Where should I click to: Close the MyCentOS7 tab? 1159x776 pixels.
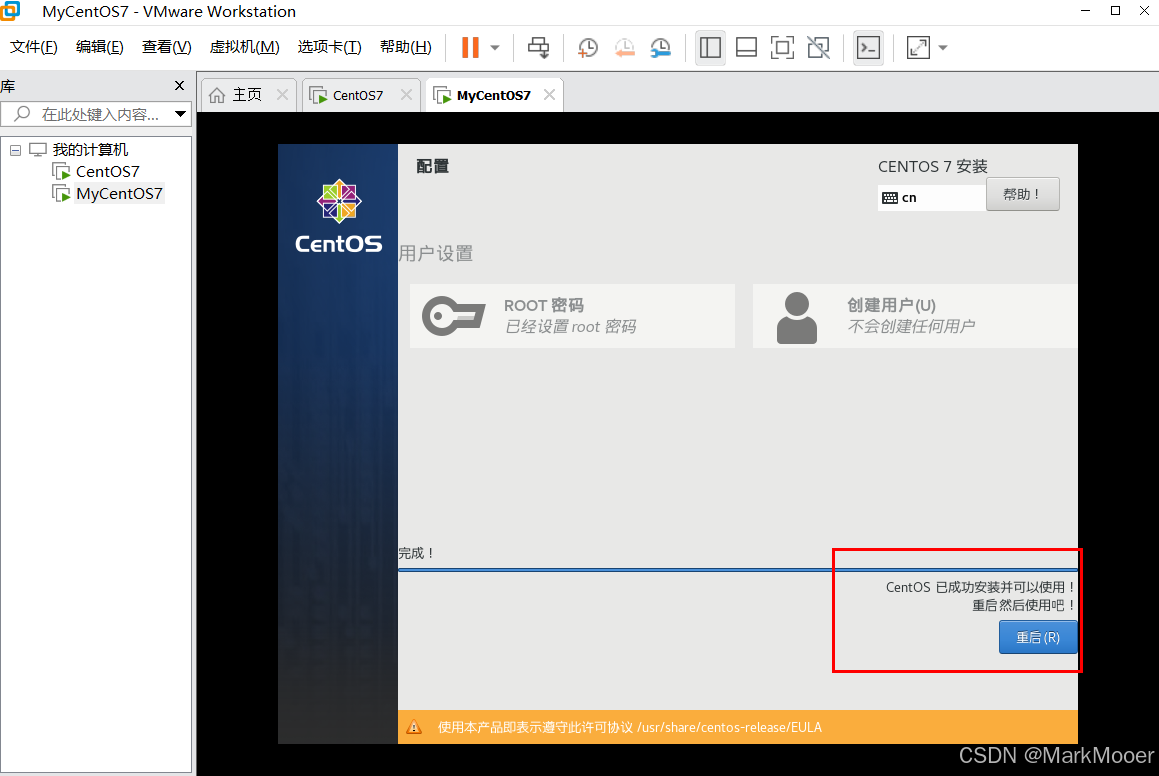point(549,95)
